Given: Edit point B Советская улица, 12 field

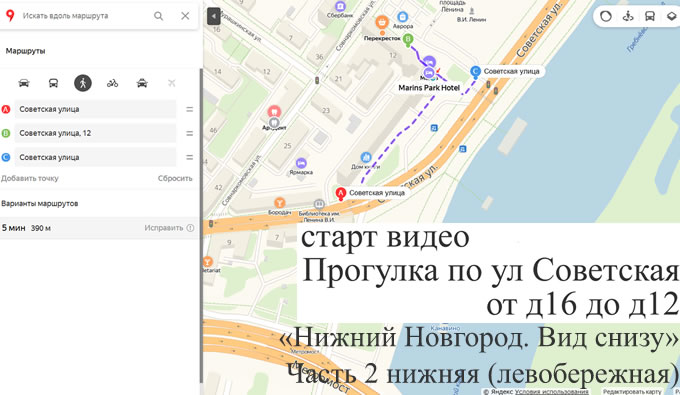Looking at the screenshot, I should point(95,133).
